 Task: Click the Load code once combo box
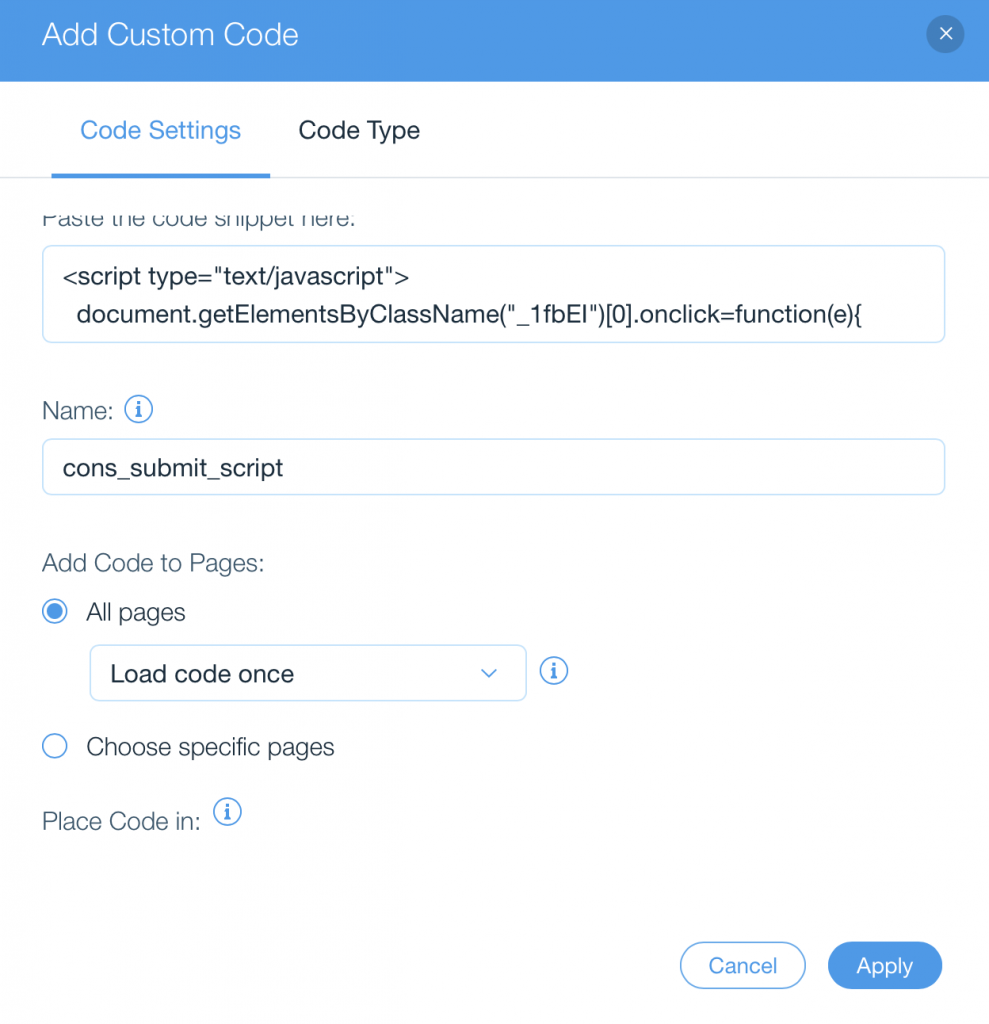[x=307, y=673]
